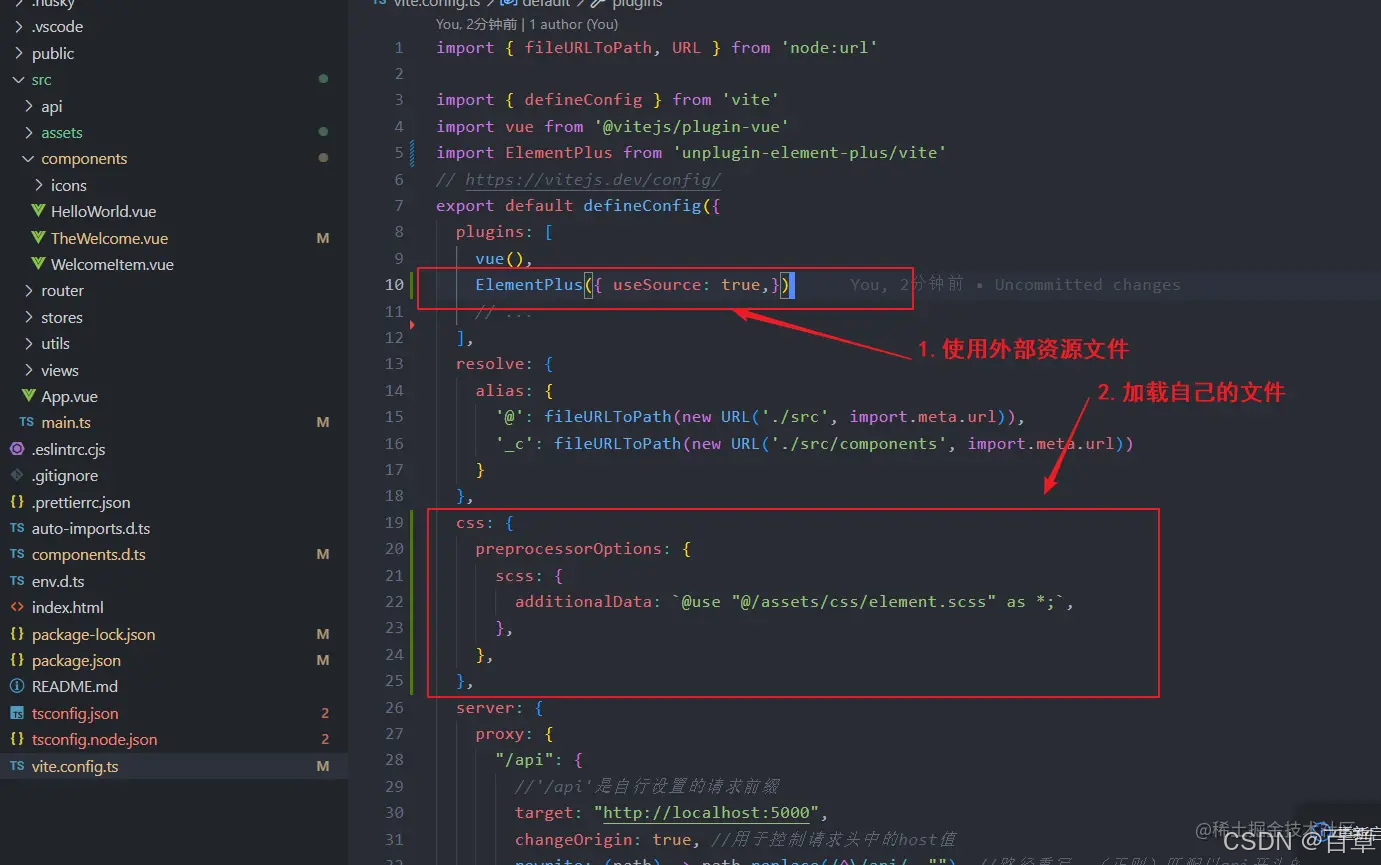Expand the utils folder chevron
The image size is (1381, 865).
tap(28, 344)
